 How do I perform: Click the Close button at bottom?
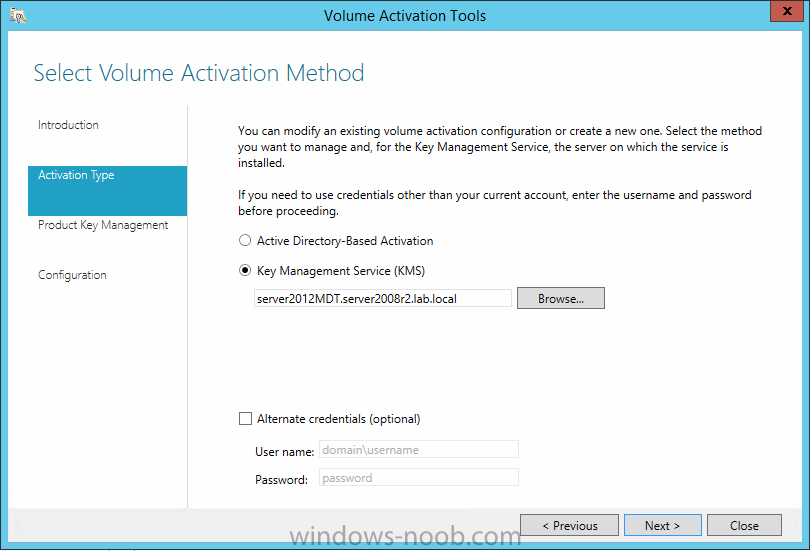coord(744,525)
